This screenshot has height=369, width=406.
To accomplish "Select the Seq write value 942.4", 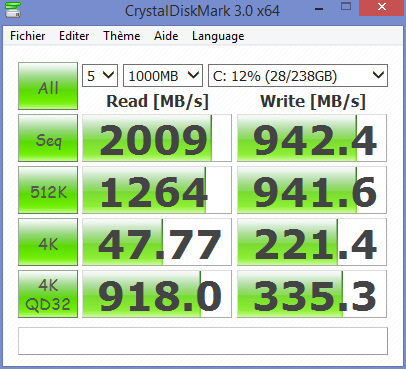I will [312, 138].
